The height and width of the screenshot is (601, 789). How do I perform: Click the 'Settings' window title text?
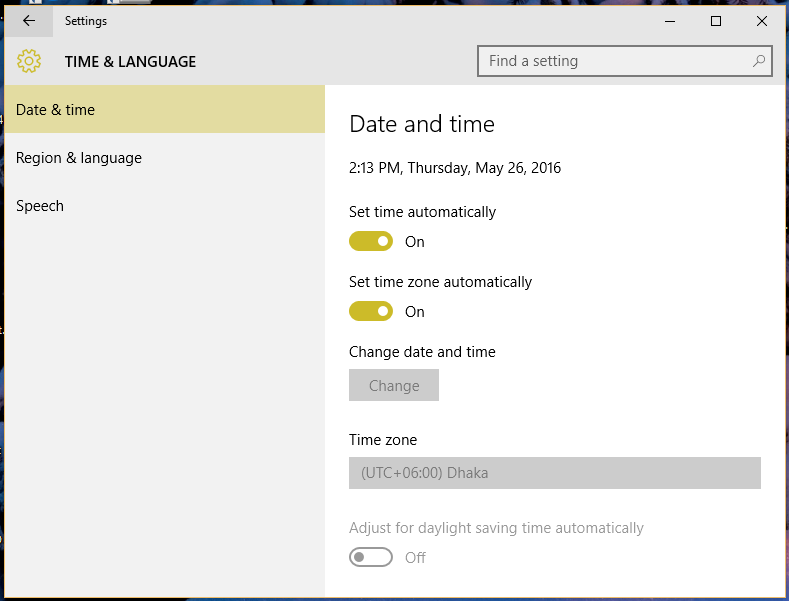pos(86,21)
